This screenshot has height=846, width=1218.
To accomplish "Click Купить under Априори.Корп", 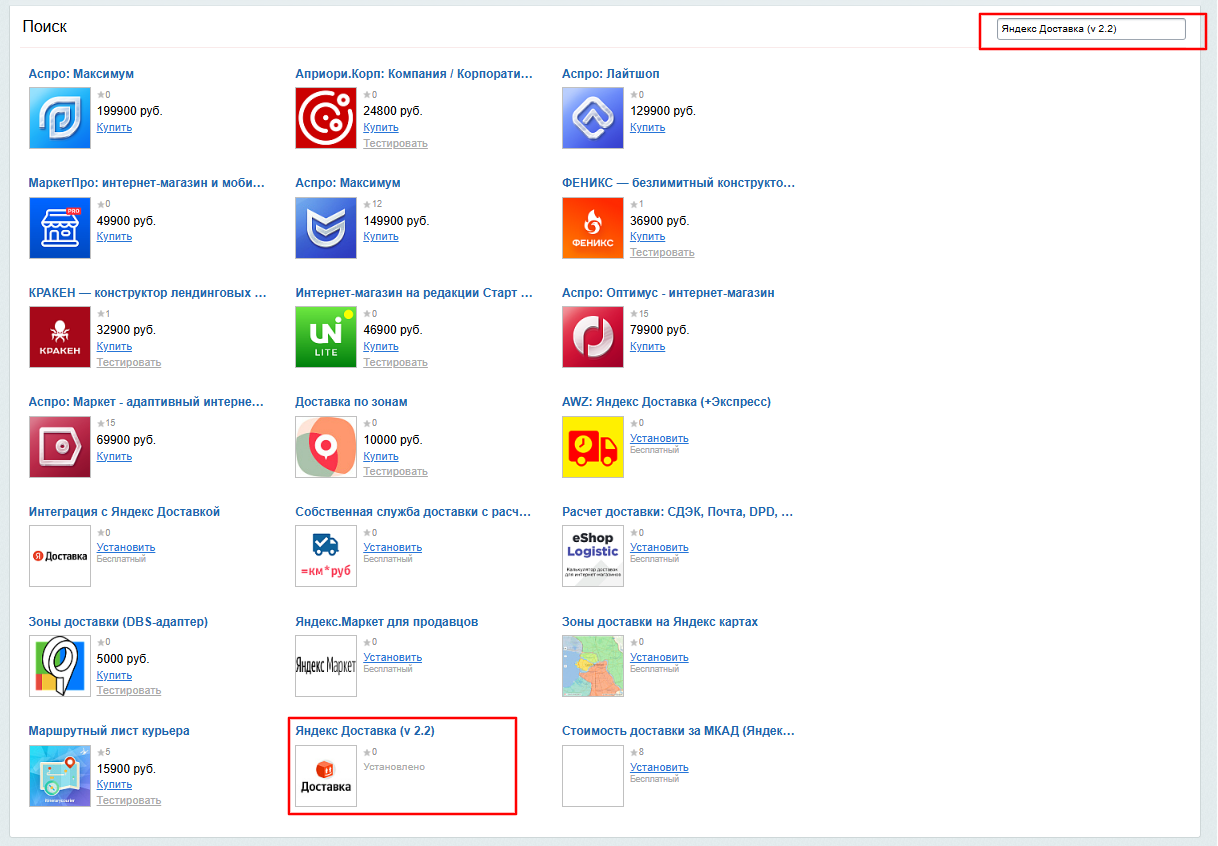I will coord(381,127).
